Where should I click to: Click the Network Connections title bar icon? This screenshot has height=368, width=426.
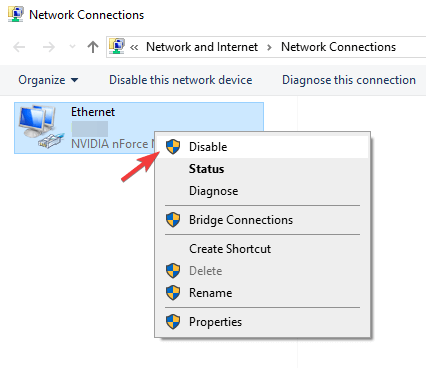pyautogui.click(x=16, y=14)
